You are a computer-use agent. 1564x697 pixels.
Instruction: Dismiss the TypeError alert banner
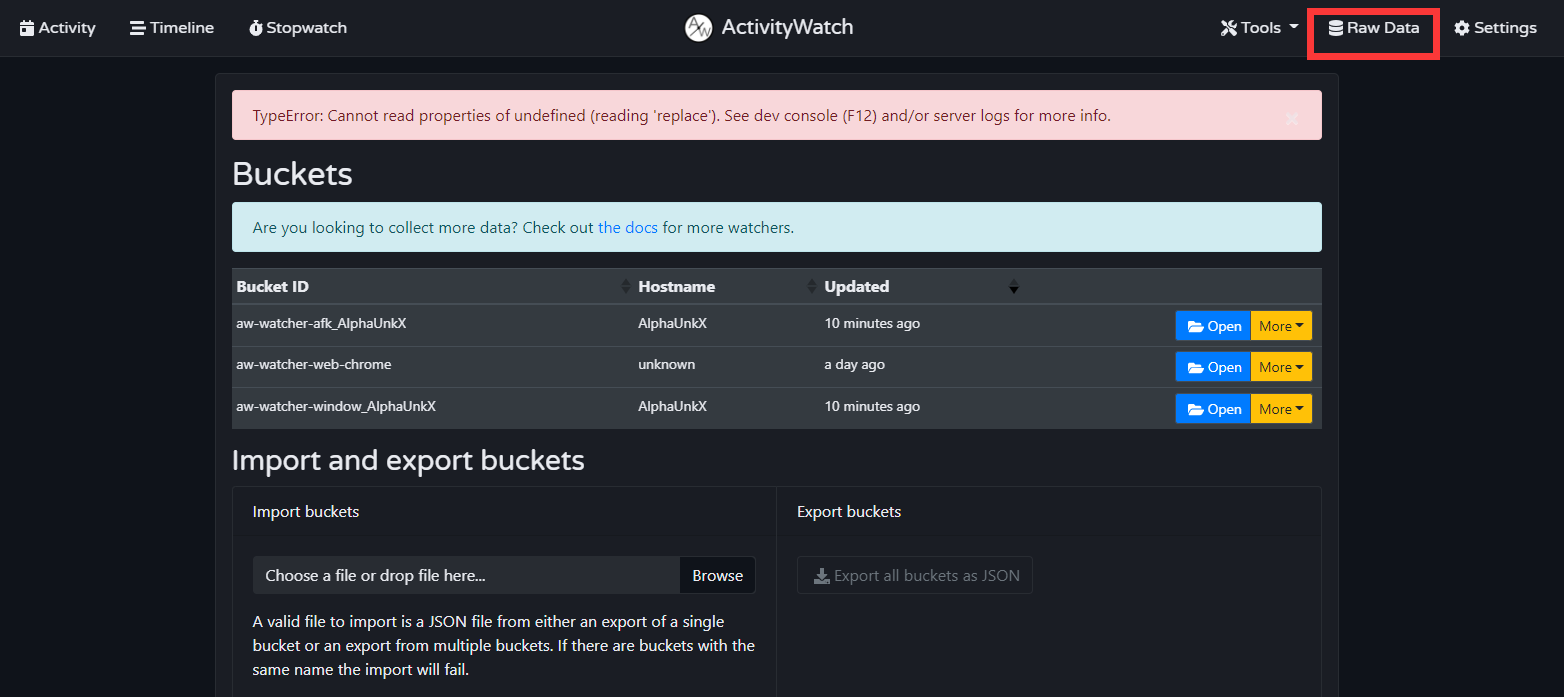click(x=1291, y=119)
